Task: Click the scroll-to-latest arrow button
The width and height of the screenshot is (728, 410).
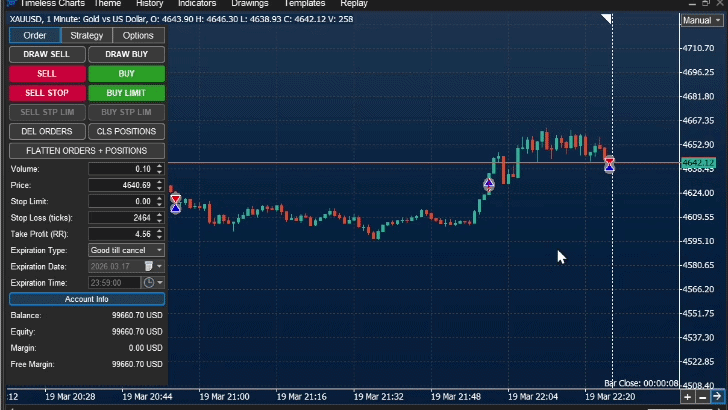Action: point(717,397)
